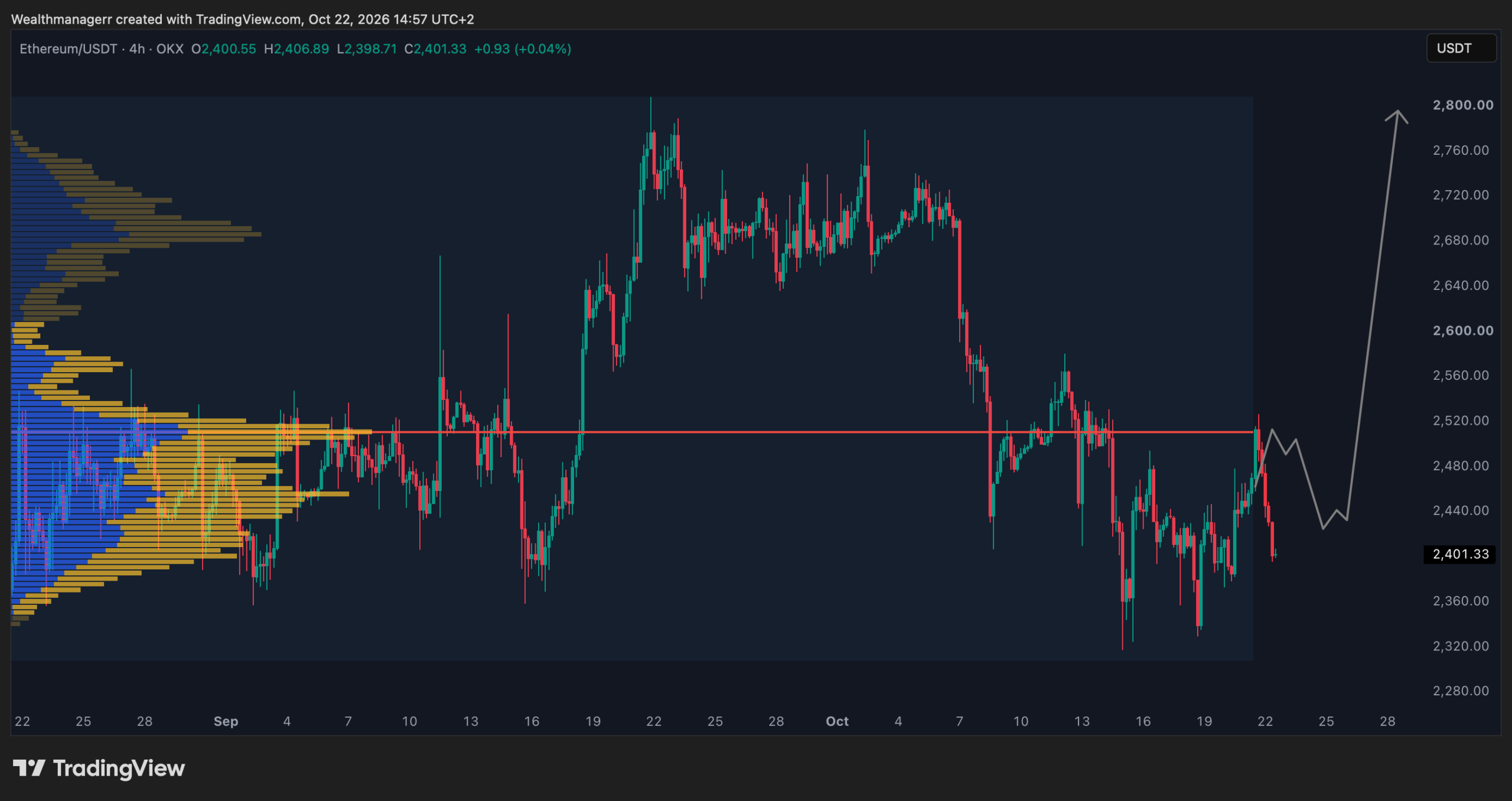
Task: Click the TradingView logo icon
Action: (29, 768)
